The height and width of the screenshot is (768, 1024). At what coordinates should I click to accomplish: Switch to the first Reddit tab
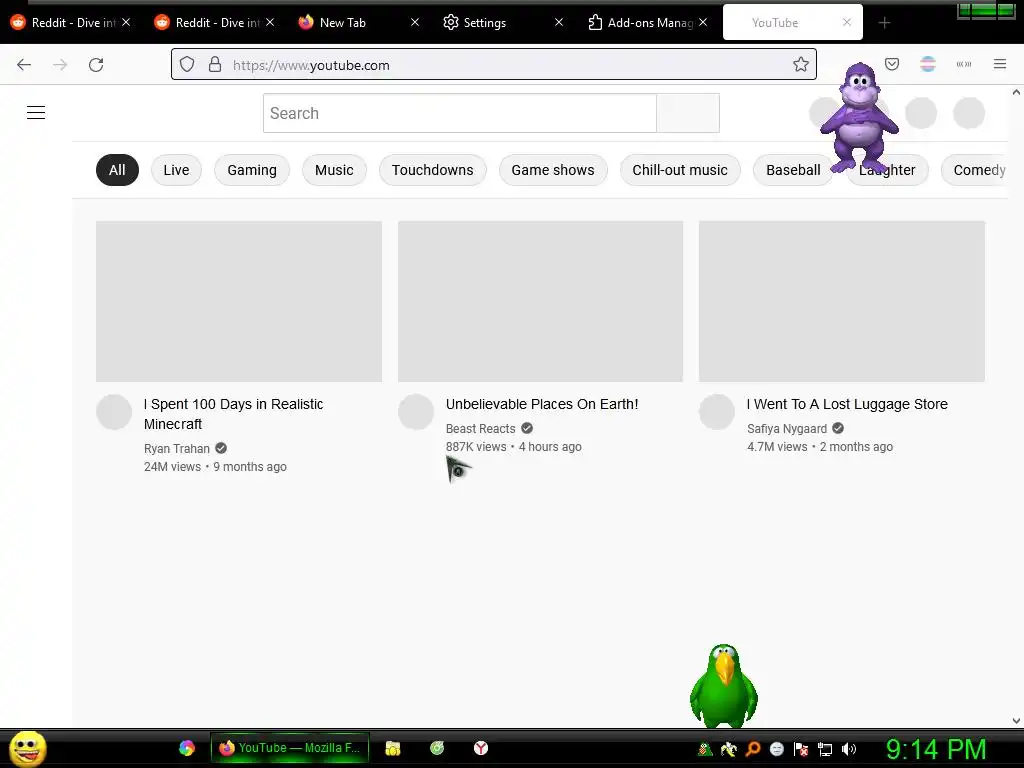pyautogui.click(x=69, y=23)
